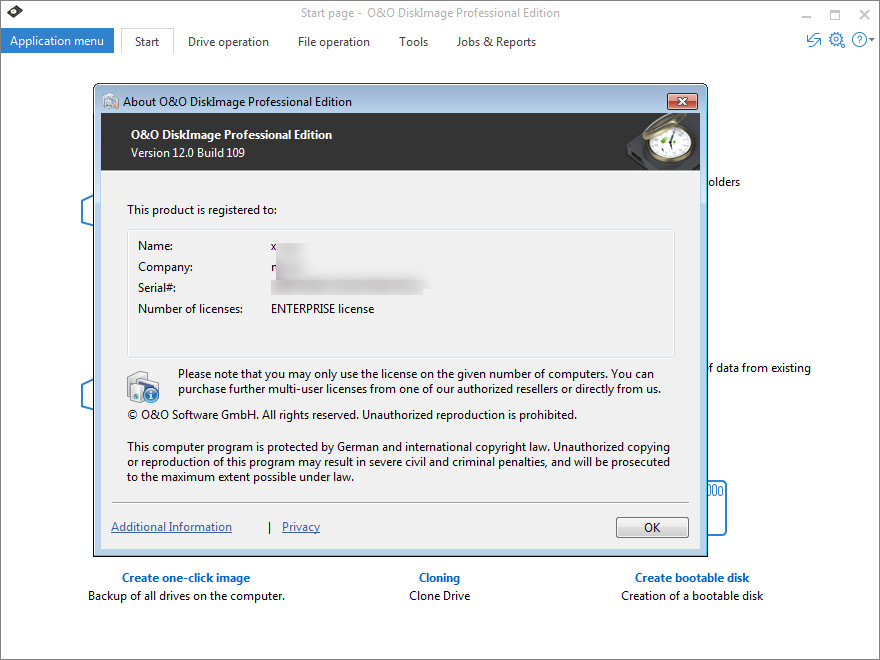
Task: Click the license info computers icon
Action: pos(143,387)
